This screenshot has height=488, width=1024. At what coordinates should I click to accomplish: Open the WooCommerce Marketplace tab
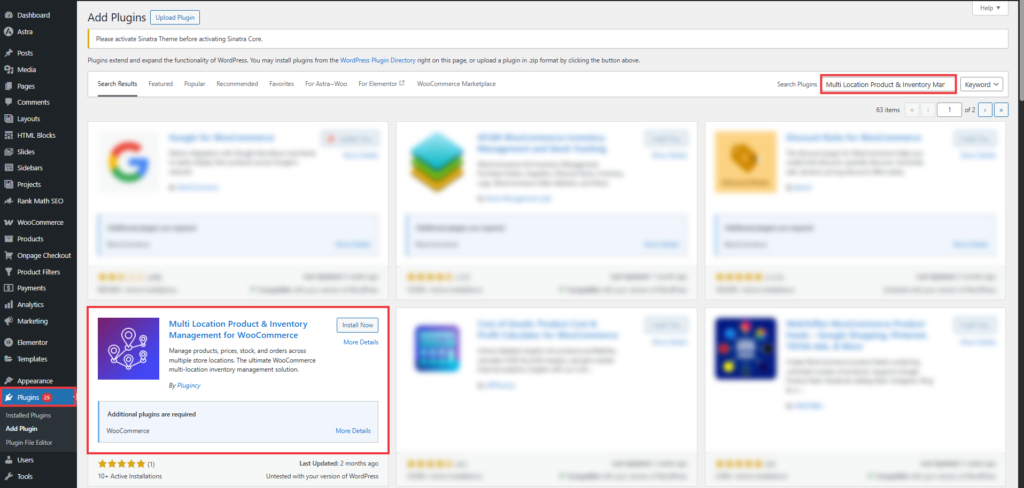point(456,84)
